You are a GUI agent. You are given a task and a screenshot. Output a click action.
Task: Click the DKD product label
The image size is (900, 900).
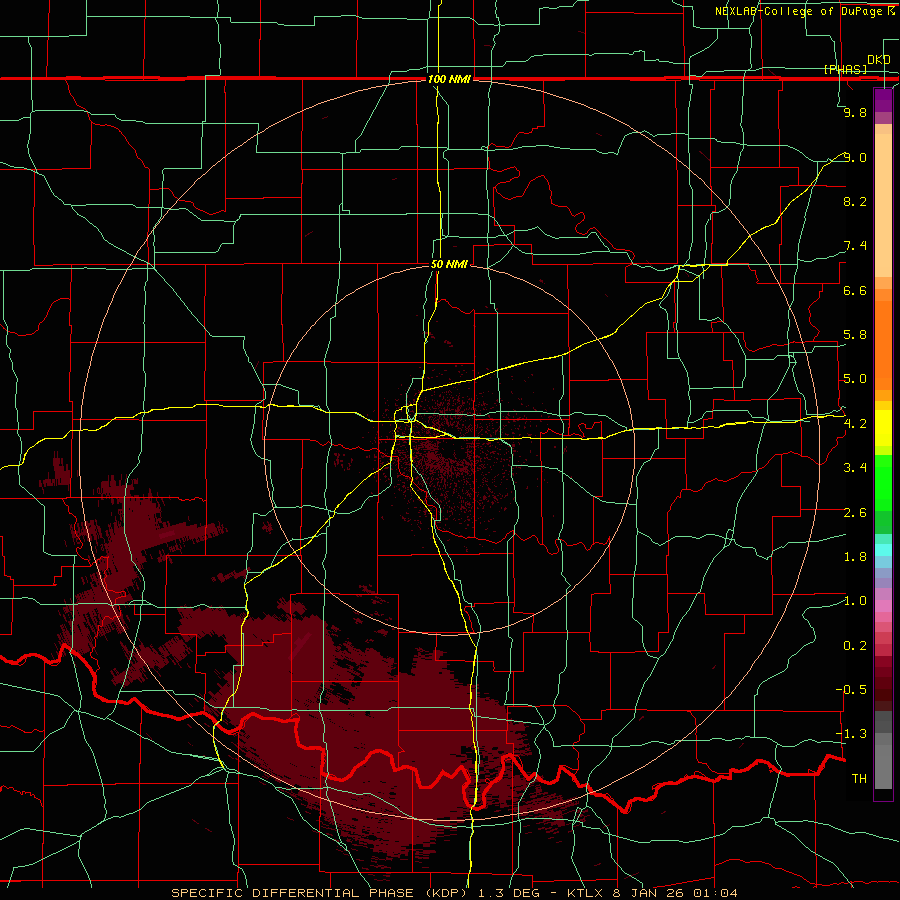(x=878, y=60)
